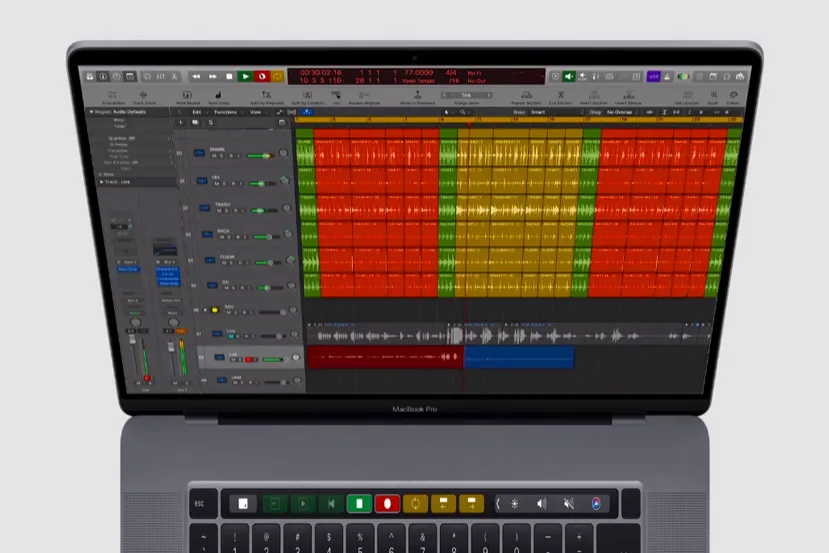Viewport: 829px width, 553px height.
Task: Open the Mixer from the control bar
Action: pos(161,77)
